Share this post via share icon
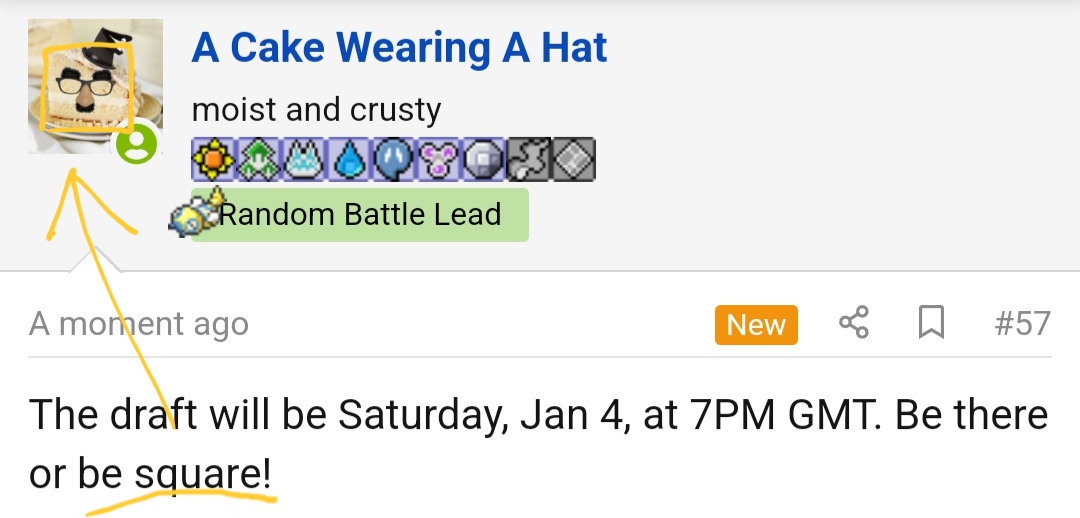Screen dimensions: 1080x518 853,323
